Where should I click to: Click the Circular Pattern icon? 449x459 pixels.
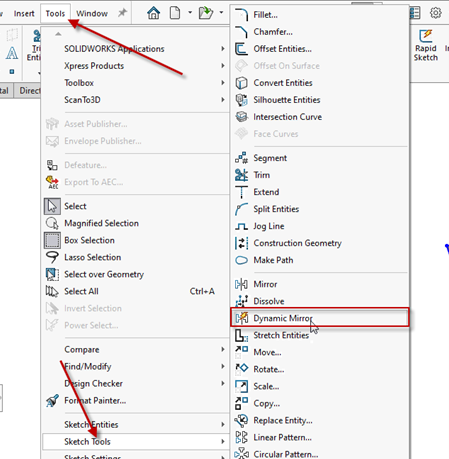pyautogui.click(x=241, y=454)
